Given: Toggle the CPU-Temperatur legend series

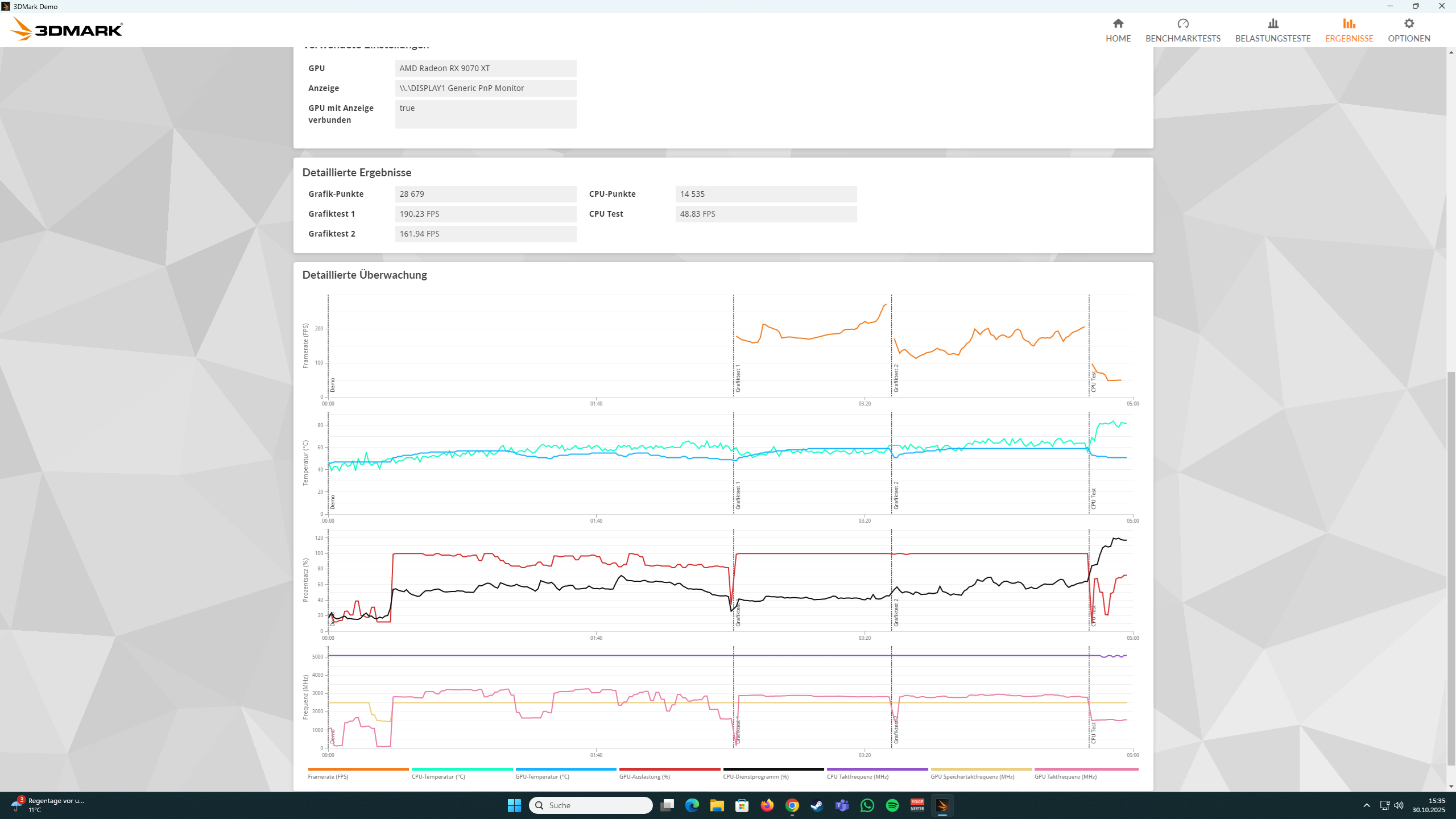Looking at the screenshot, I should (x=438, y=776).
